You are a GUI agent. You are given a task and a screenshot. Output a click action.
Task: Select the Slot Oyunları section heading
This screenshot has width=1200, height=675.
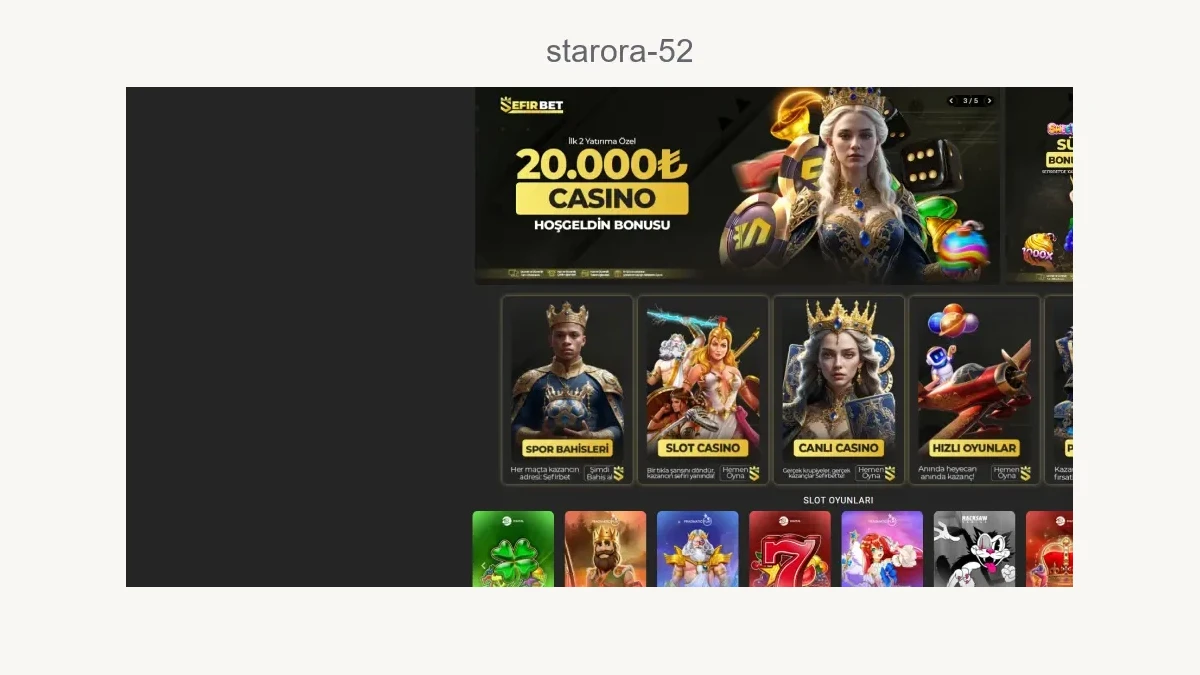pos(838,500)
